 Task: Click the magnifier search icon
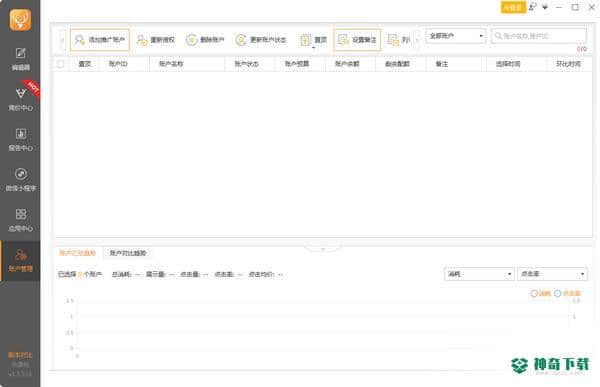click(x=498, y=36)
